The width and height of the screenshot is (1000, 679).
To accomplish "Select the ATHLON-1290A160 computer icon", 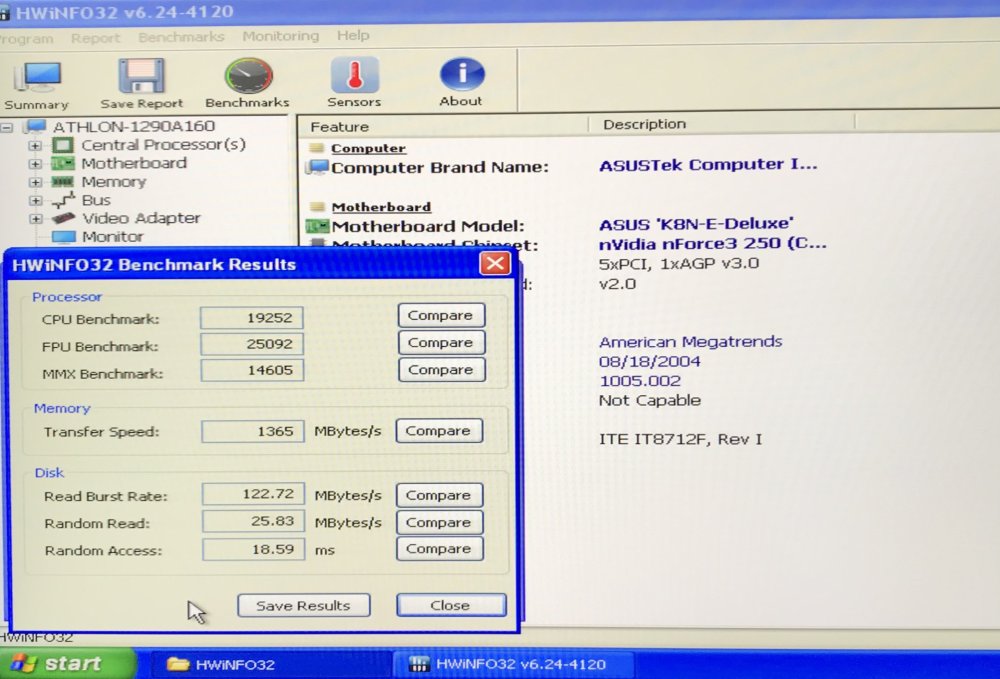I will click(x=37, y=126).
